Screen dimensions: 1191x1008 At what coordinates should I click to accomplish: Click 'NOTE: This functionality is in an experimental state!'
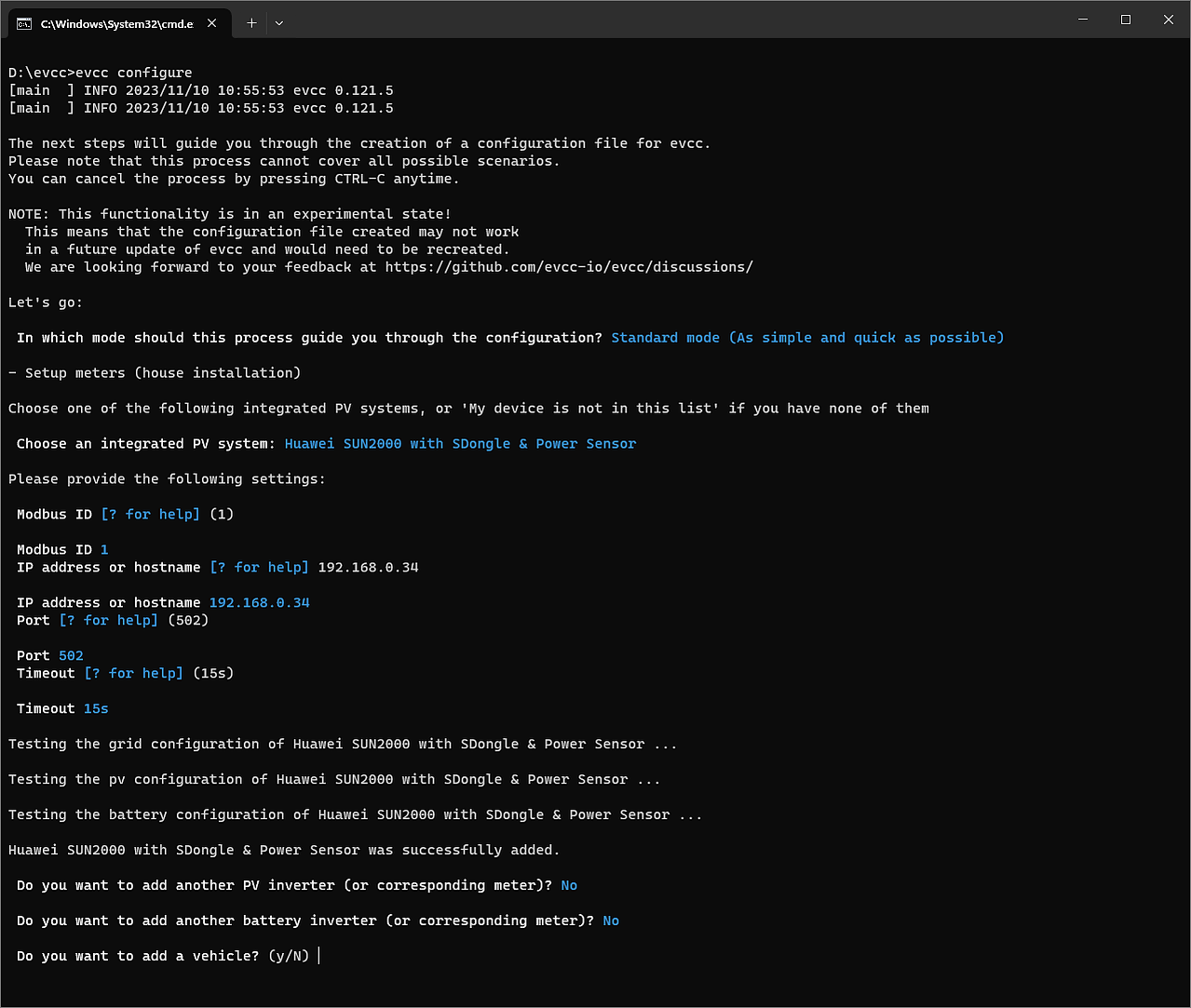click(230, 214)
